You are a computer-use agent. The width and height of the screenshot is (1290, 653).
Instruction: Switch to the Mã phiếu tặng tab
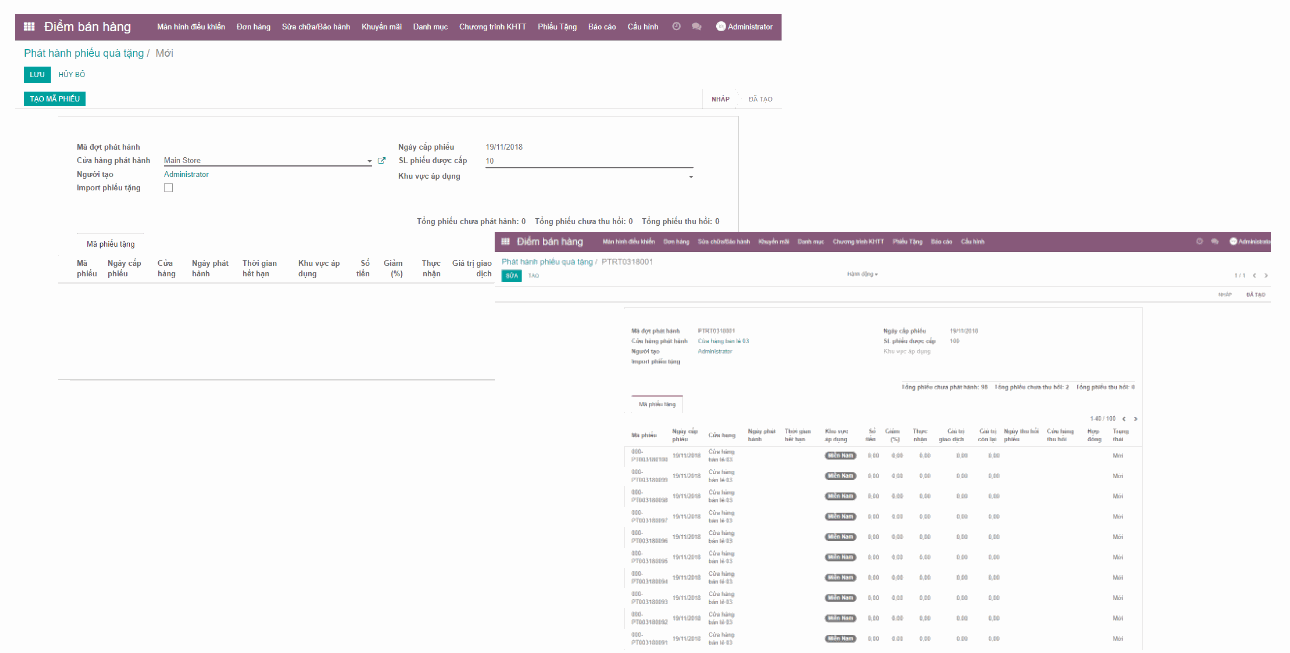tap(109, 242)
